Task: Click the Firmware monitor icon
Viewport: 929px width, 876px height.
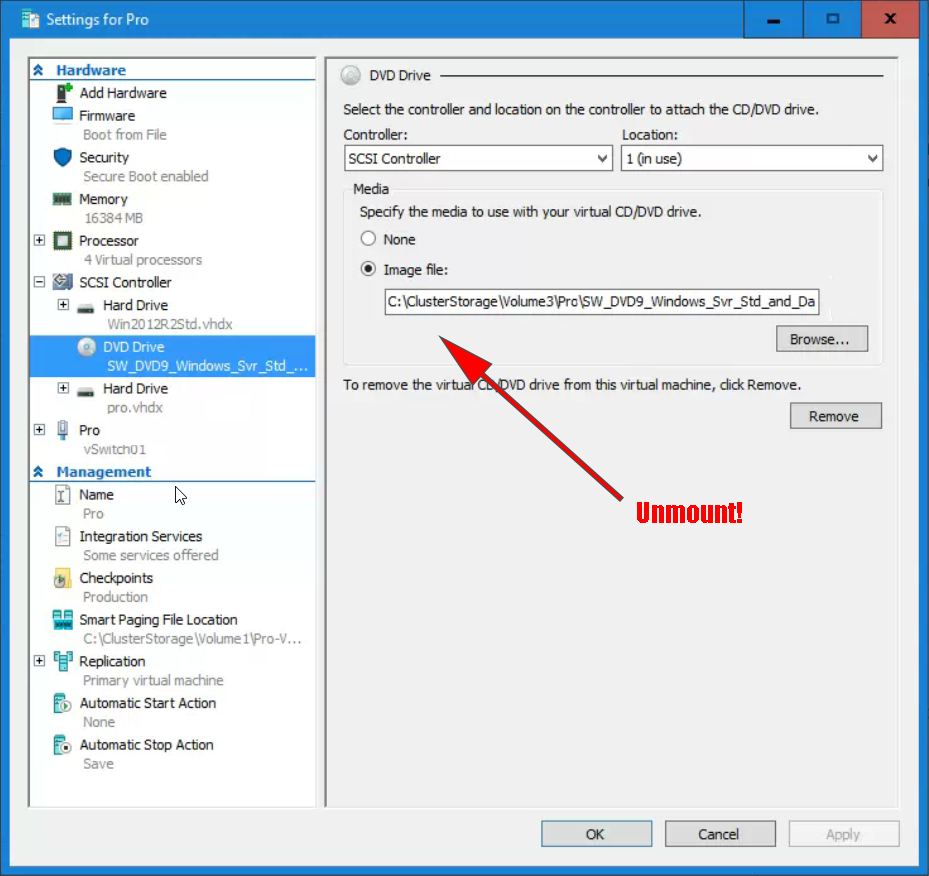Action: pos(63,115)
